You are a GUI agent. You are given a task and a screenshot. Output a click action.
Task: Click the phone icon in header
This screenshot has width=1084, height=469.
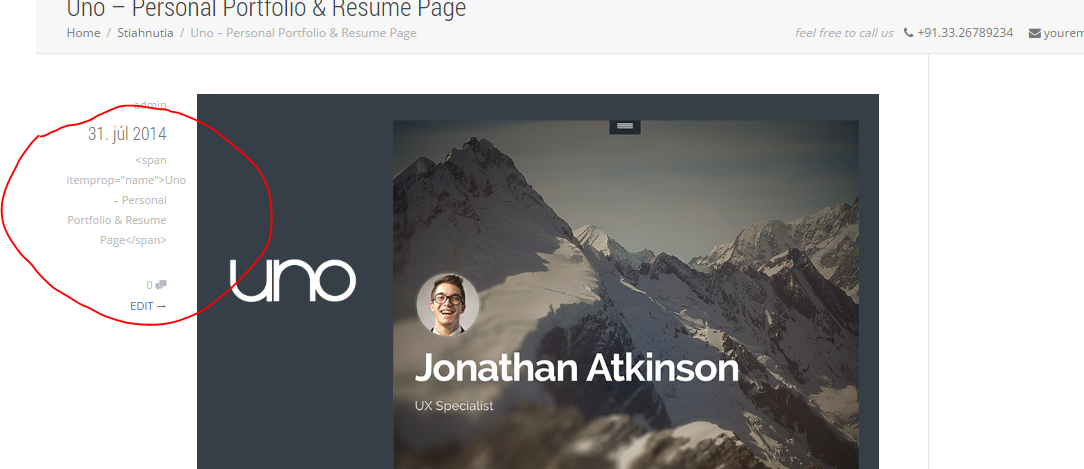pos(908,33)
